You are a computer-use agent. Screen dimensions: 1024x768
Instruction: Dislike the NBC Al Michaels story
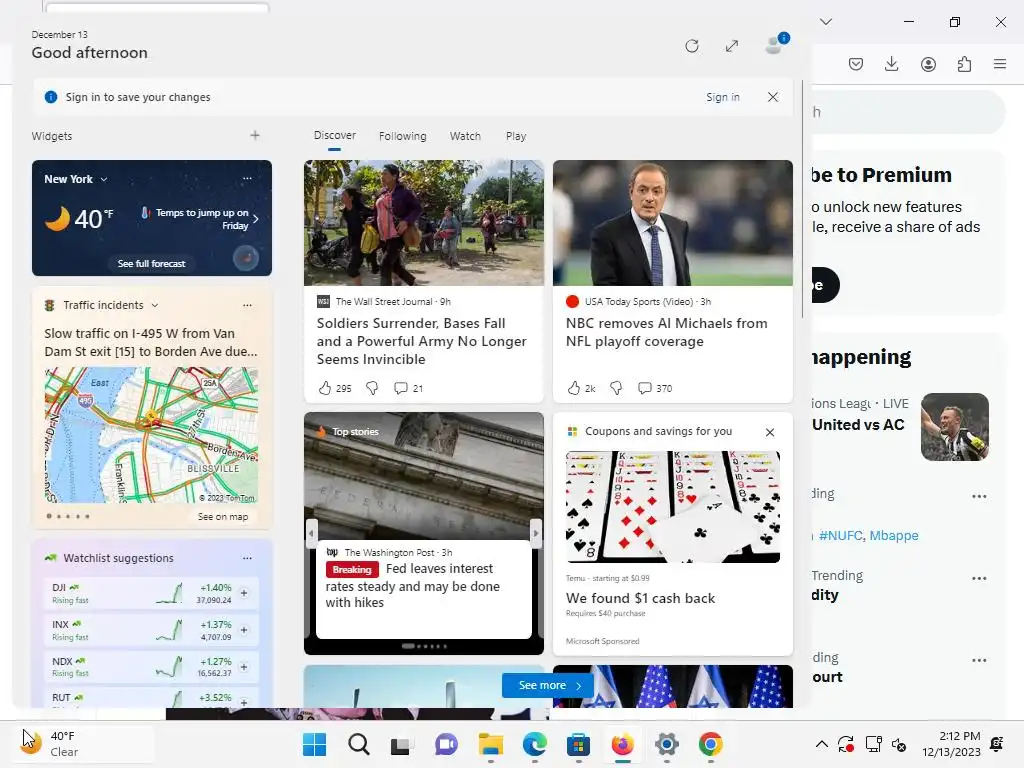tap(616, 388)
